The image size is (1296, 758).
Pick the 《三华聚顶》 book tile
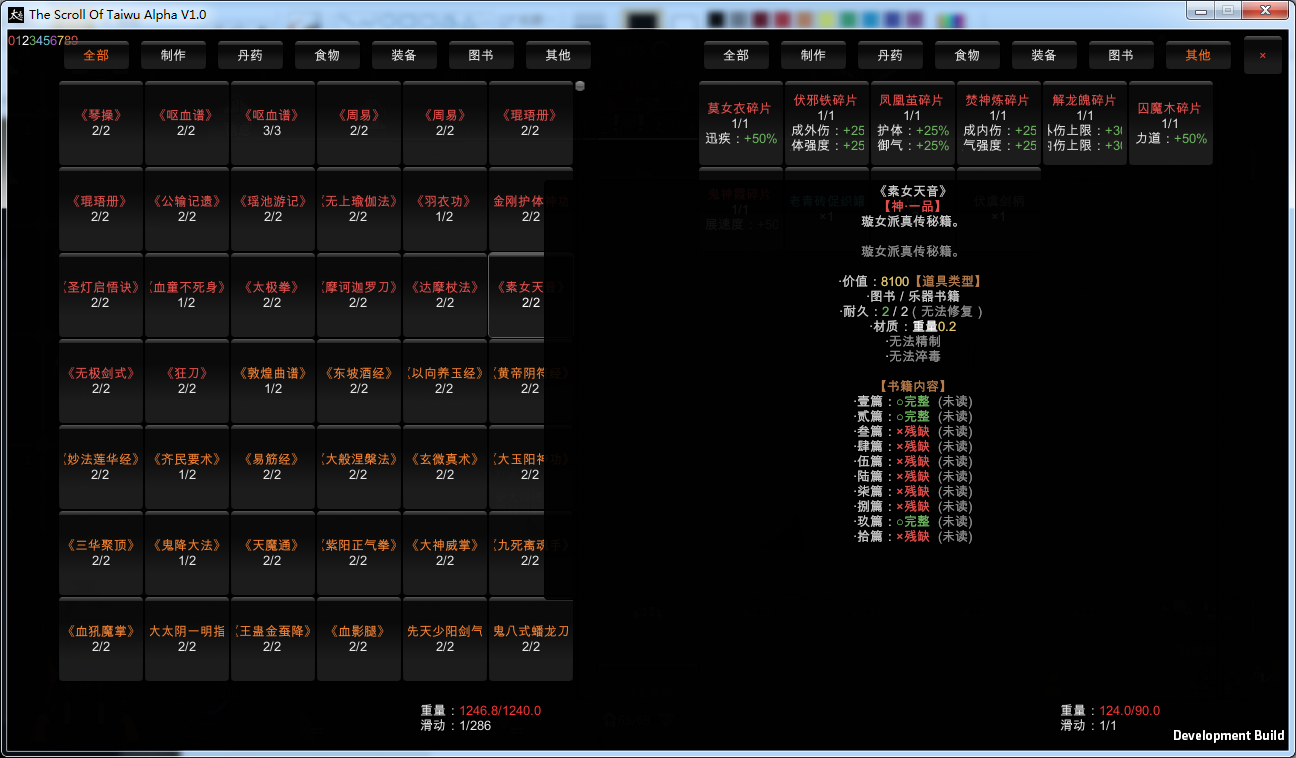pos(101,553)
